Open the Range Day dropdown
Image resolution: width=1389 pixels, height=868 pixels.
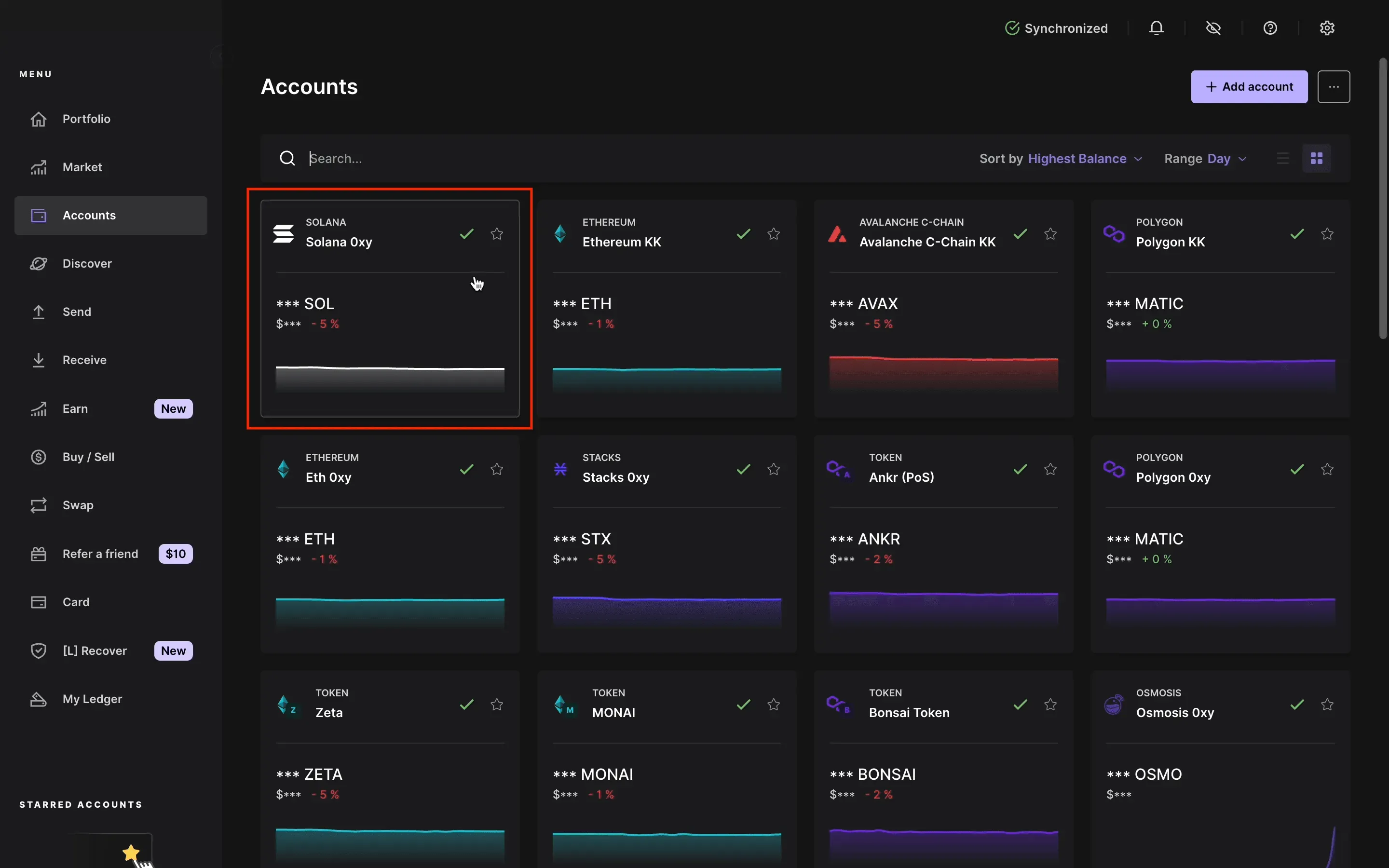pyautogui.click(x=1205, y=159)
